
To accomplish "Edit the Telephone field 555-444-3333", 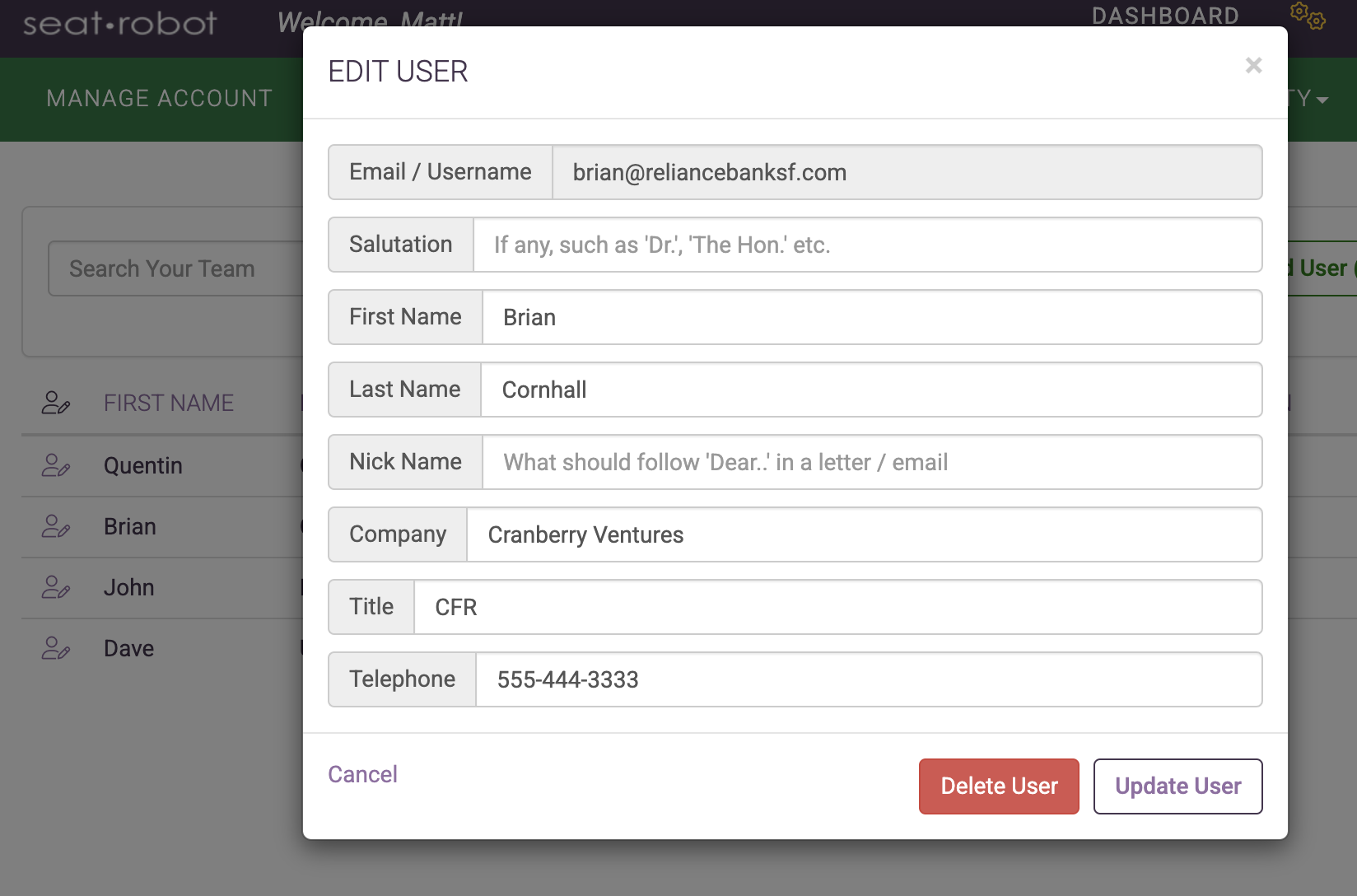I will 869,679.
